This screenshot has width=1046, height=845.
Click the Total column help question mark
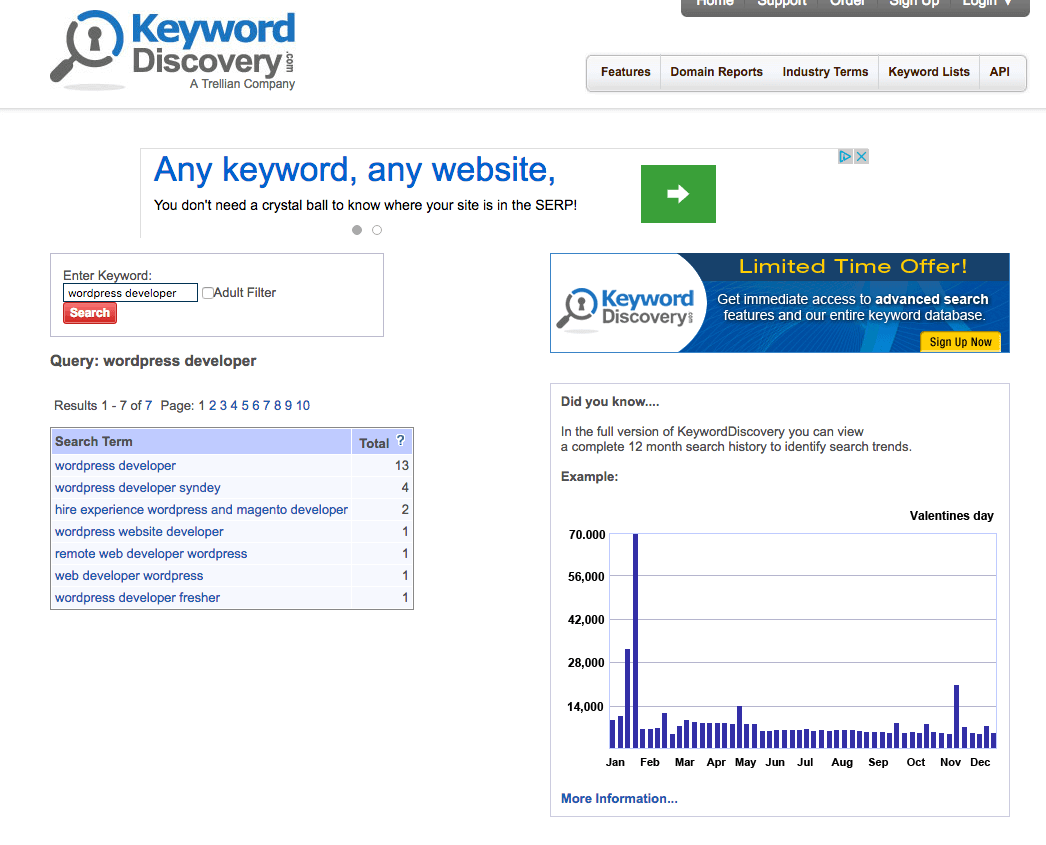pyautogui.click(x=400, y=441)
